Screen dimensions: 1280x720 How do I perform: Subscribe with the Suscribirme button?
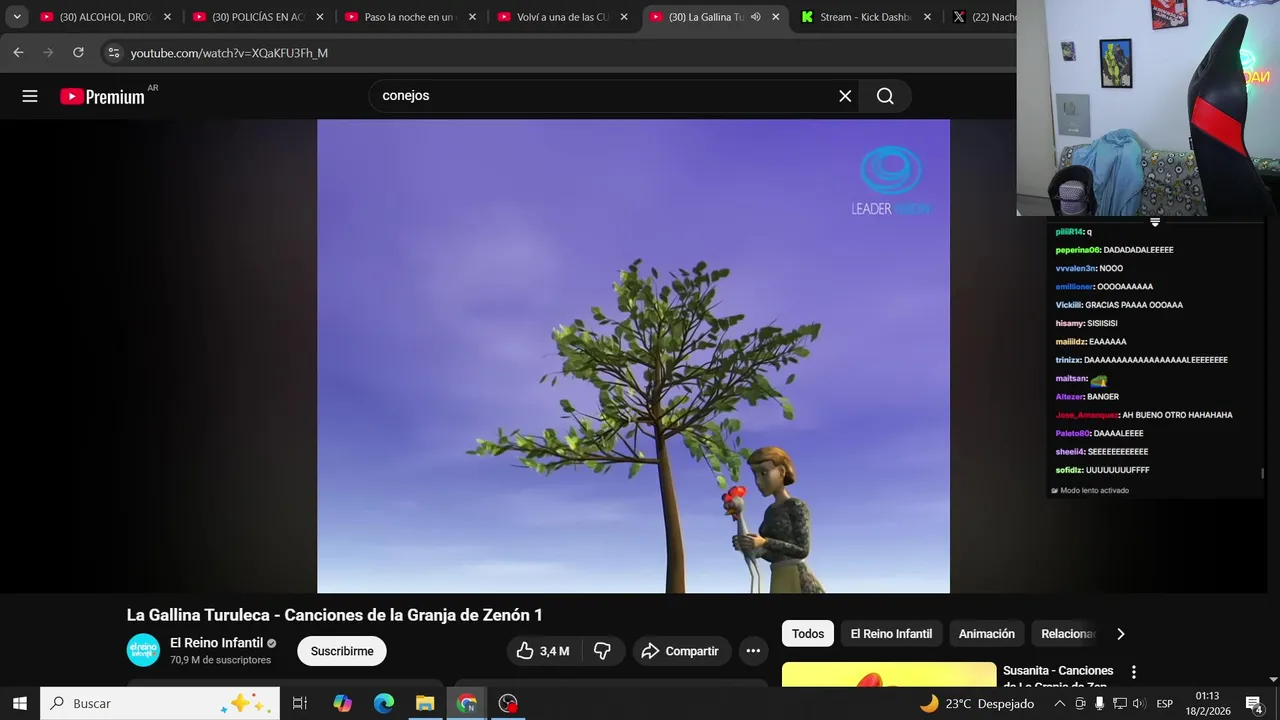[342, 651]
